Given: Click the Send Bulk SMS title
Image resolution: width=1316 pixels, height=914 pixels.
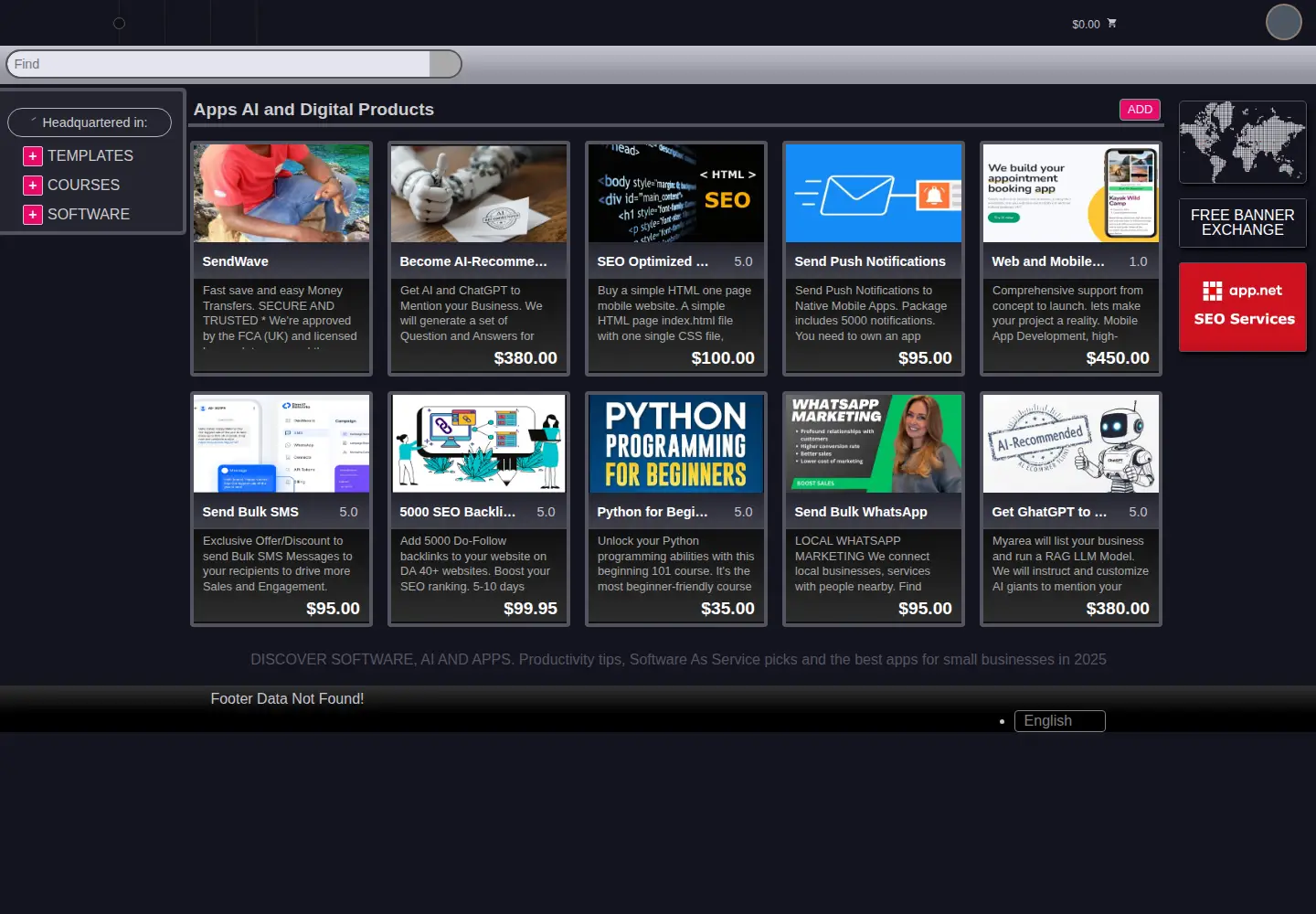Looking at the screenshot, I should (250, 512).
